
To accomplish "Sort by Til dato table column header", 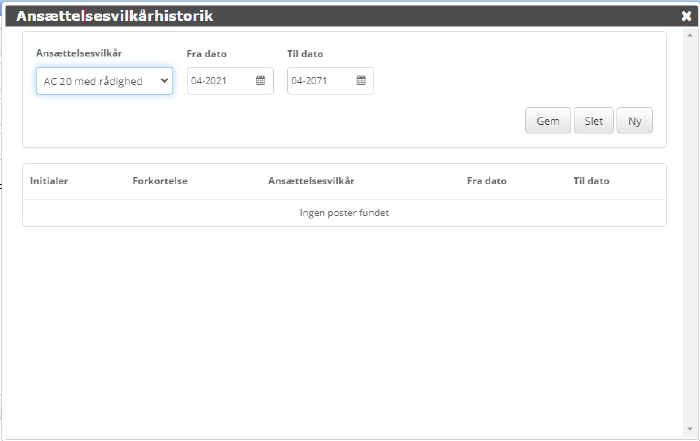I will pyautogui.click(x=591, y=181).
